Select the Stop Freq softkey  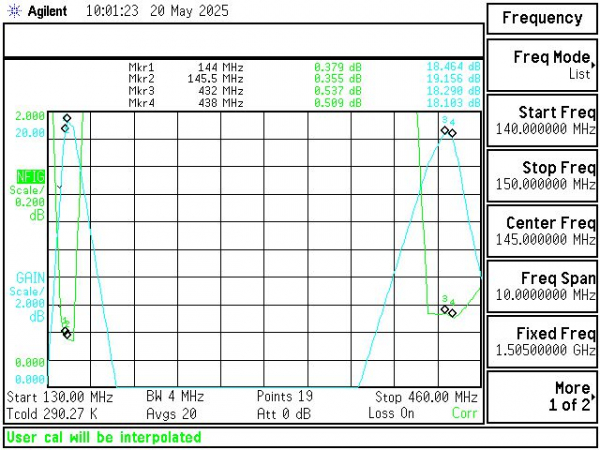coord(542,176)
